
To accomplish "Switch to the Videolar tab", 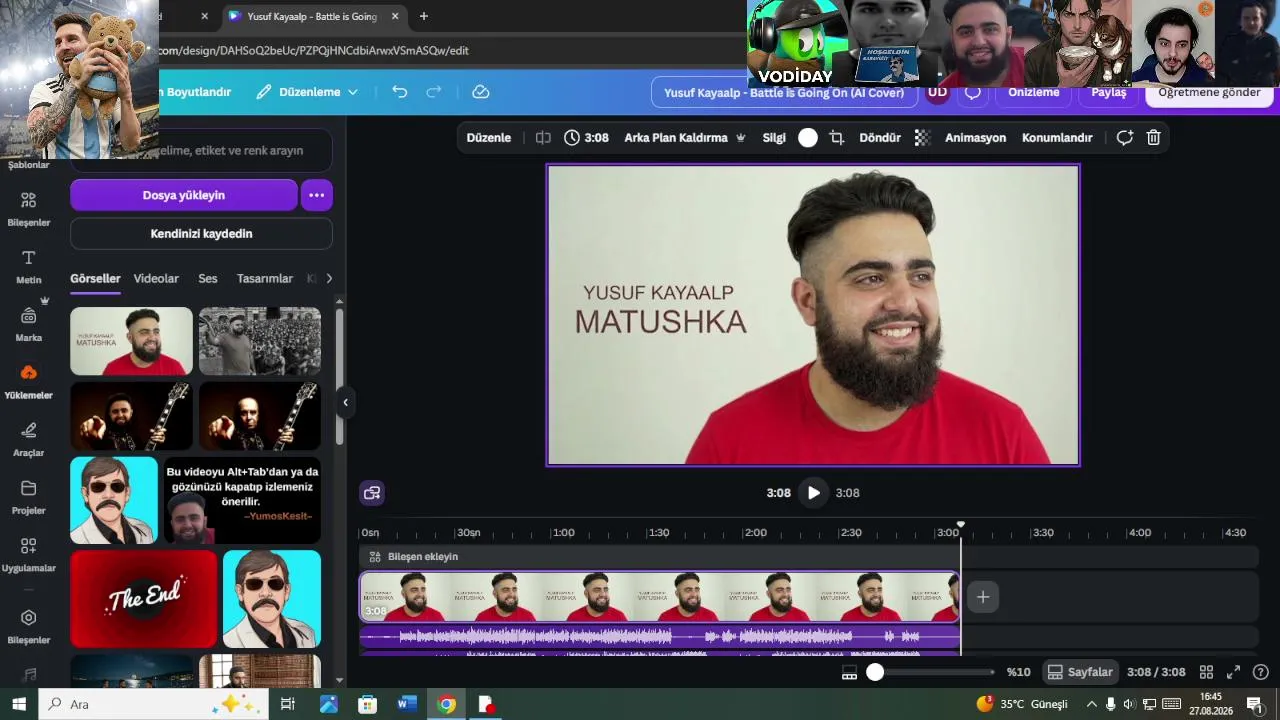I will [156, 279].
